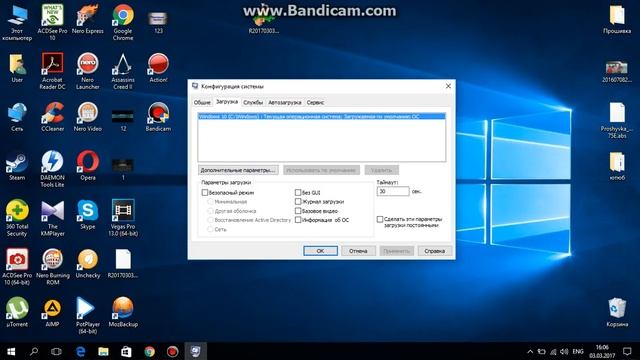
Task: Select the Opera browser icon
Action: pyautogui.click(x=88, y=165)
